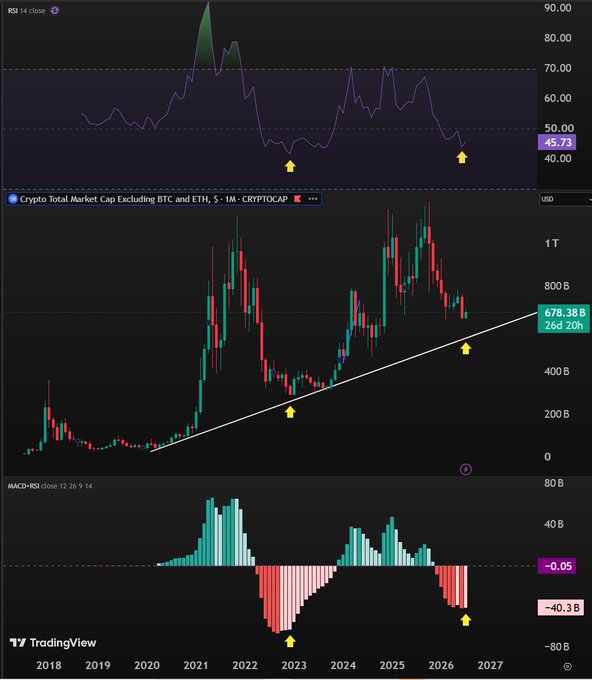The image size is (592, 680).
Task: Click the -80 B MACD scale label
Action: (x=557, y=647)
